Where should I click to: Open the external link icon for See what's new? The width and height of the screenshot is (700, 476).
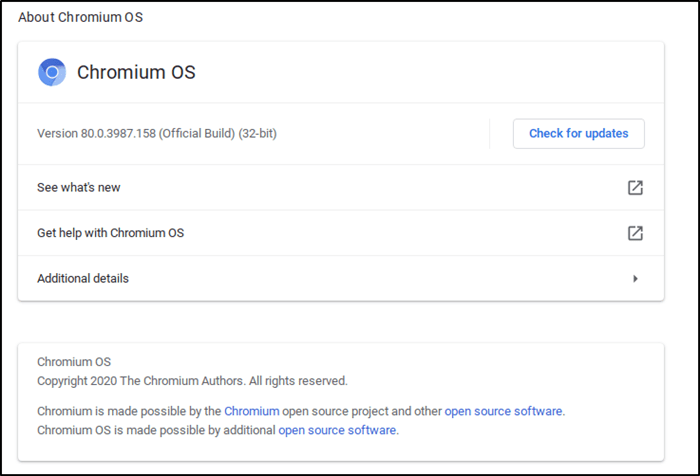635,188
